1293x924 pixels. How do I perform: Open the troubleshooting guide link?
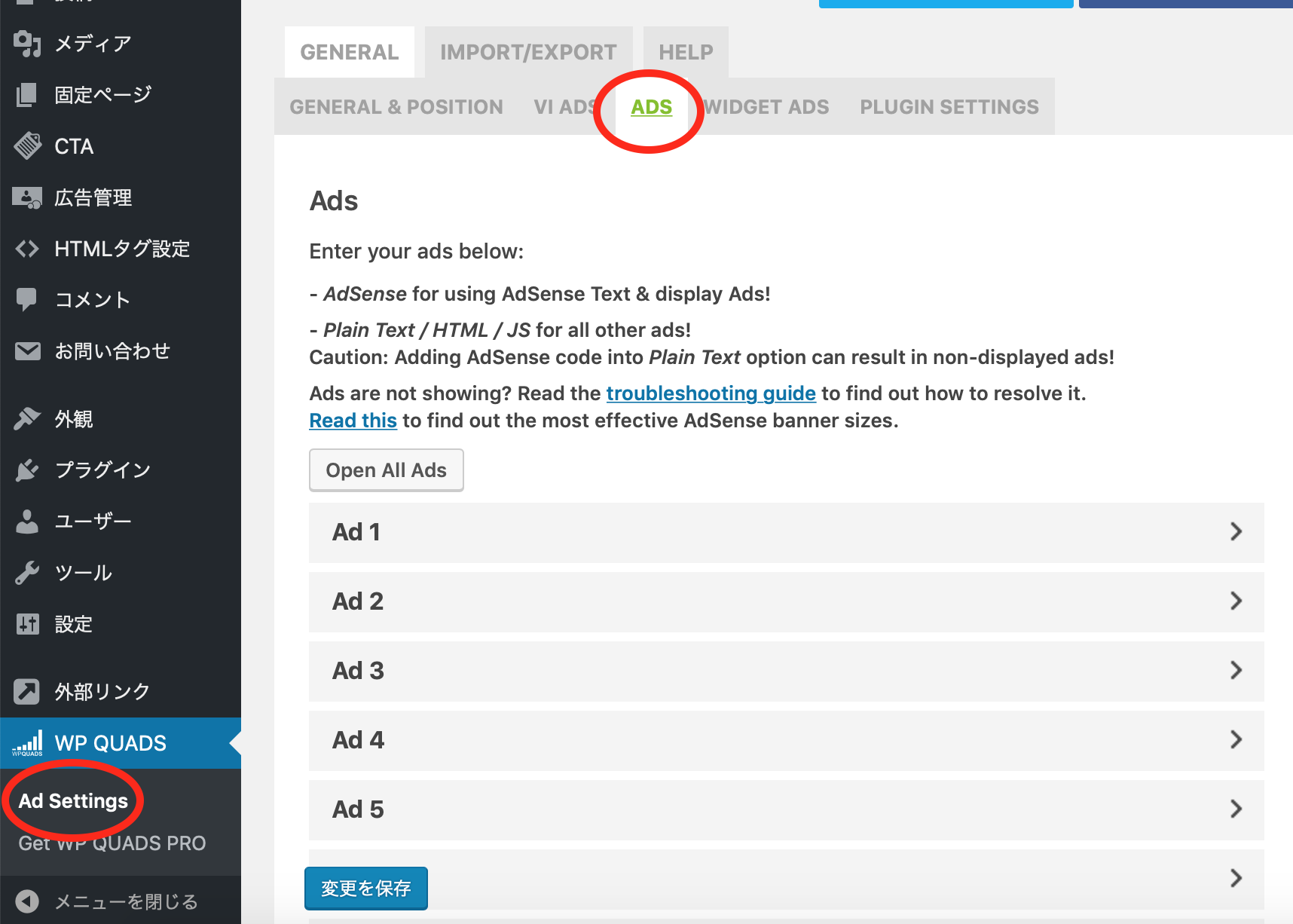pyautogui.click(x=711, y=393)
